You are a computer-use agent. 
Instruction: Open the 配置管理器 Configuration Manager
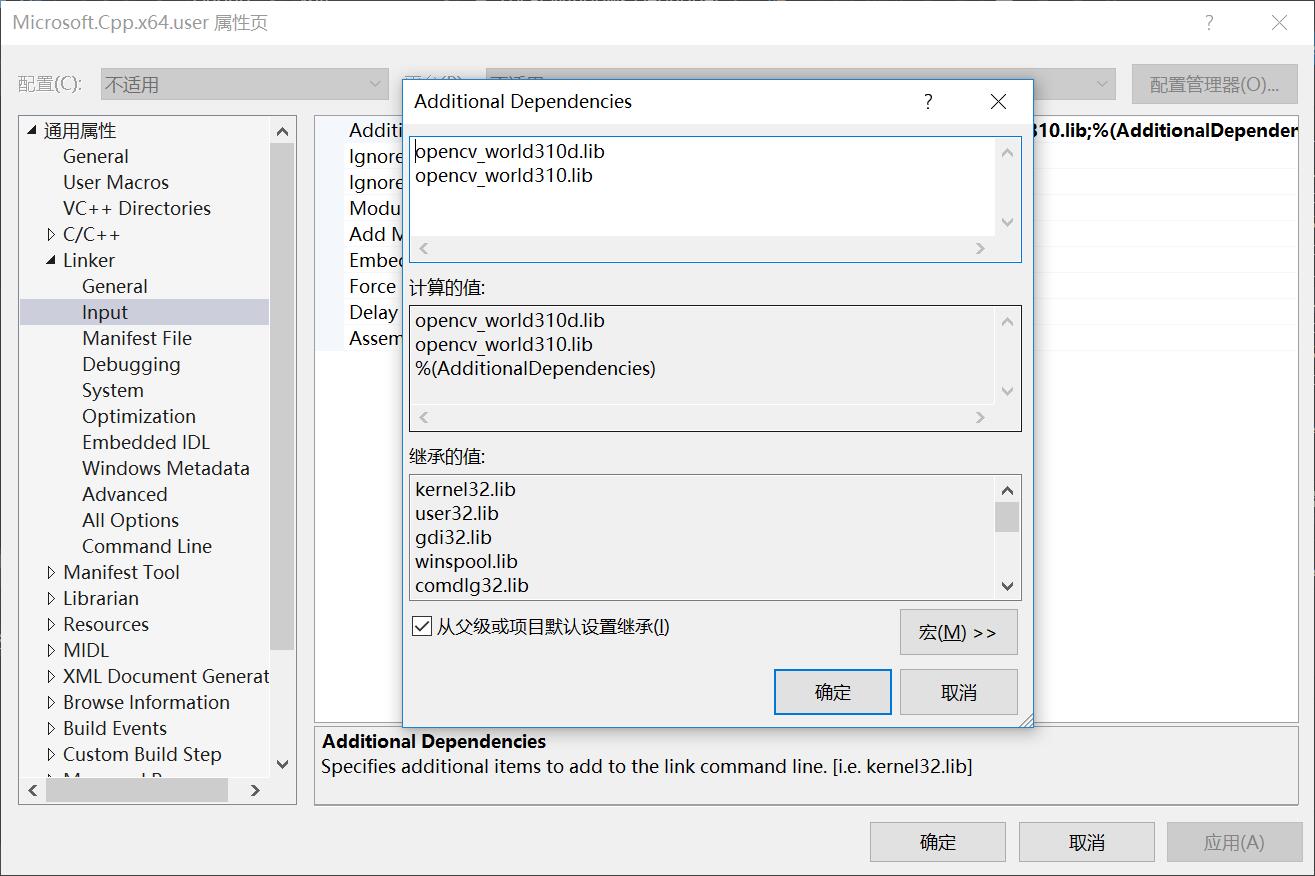click(1214, 84)
